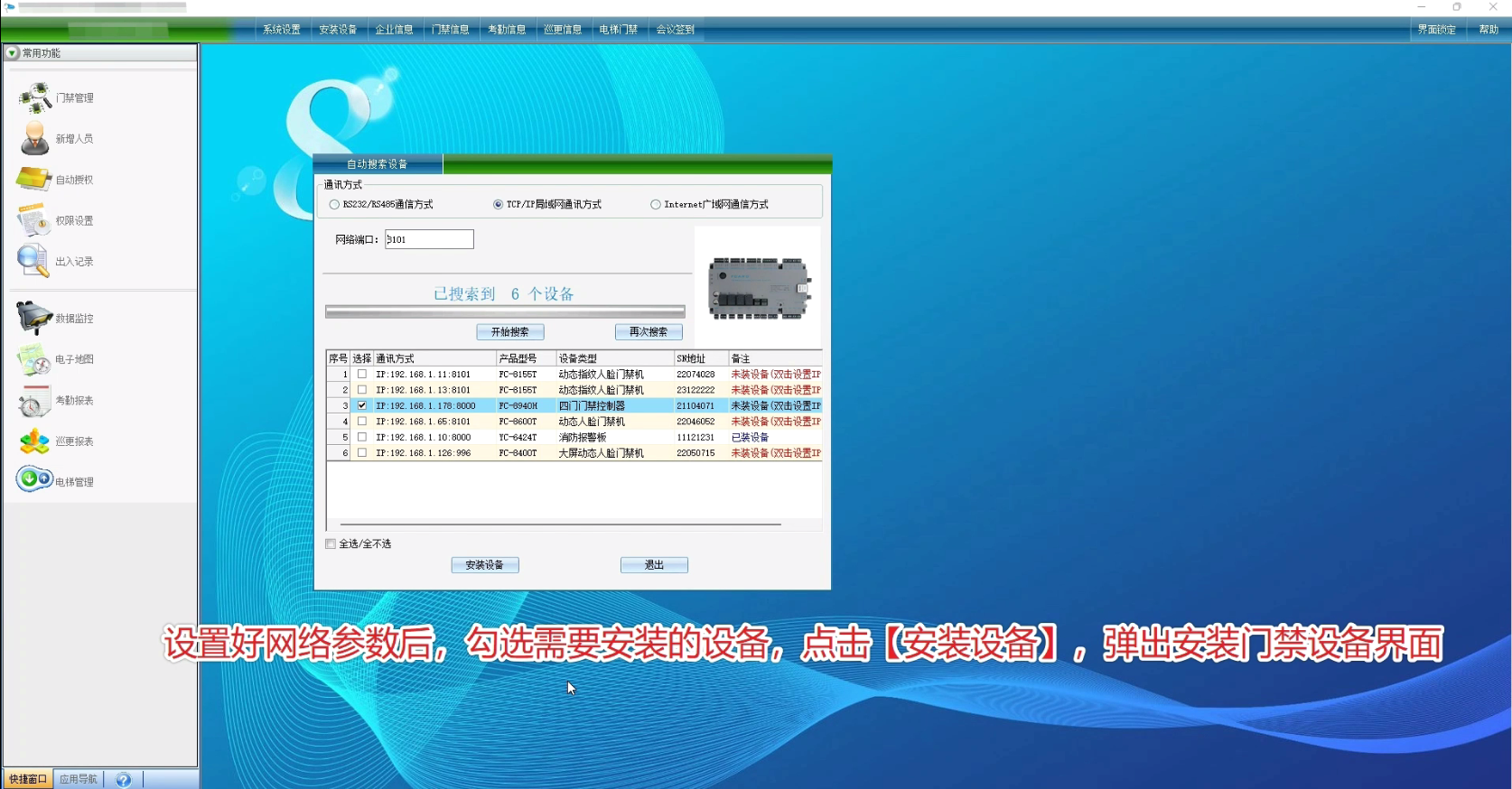
Task: Click the 新增人员 person icon
Action: pyautogui.click(x=35, y=138)
